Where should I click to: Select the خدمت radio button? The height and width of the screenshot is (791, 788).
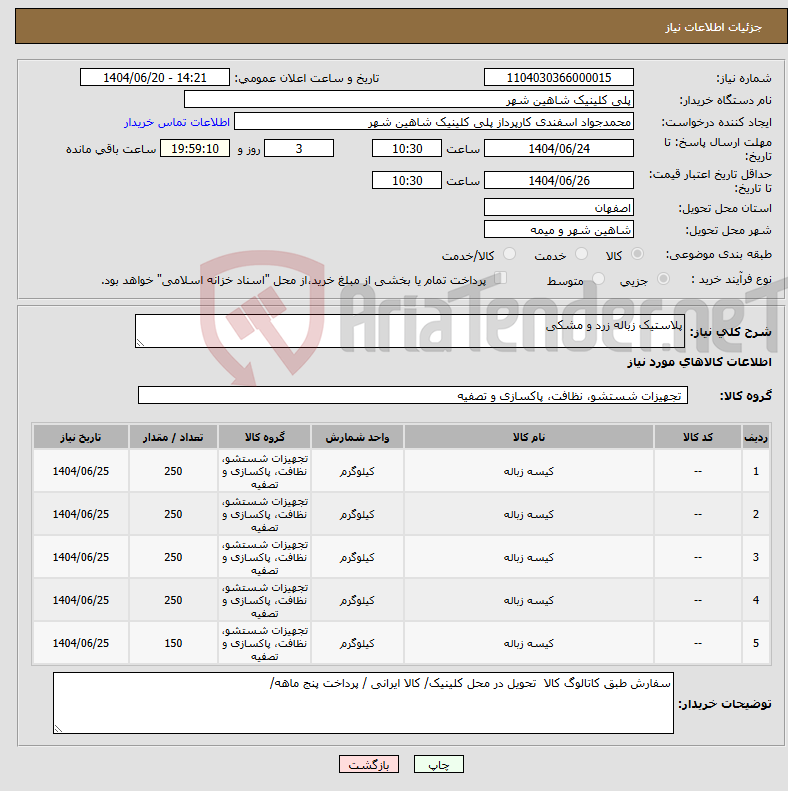(x=582, y=254)
